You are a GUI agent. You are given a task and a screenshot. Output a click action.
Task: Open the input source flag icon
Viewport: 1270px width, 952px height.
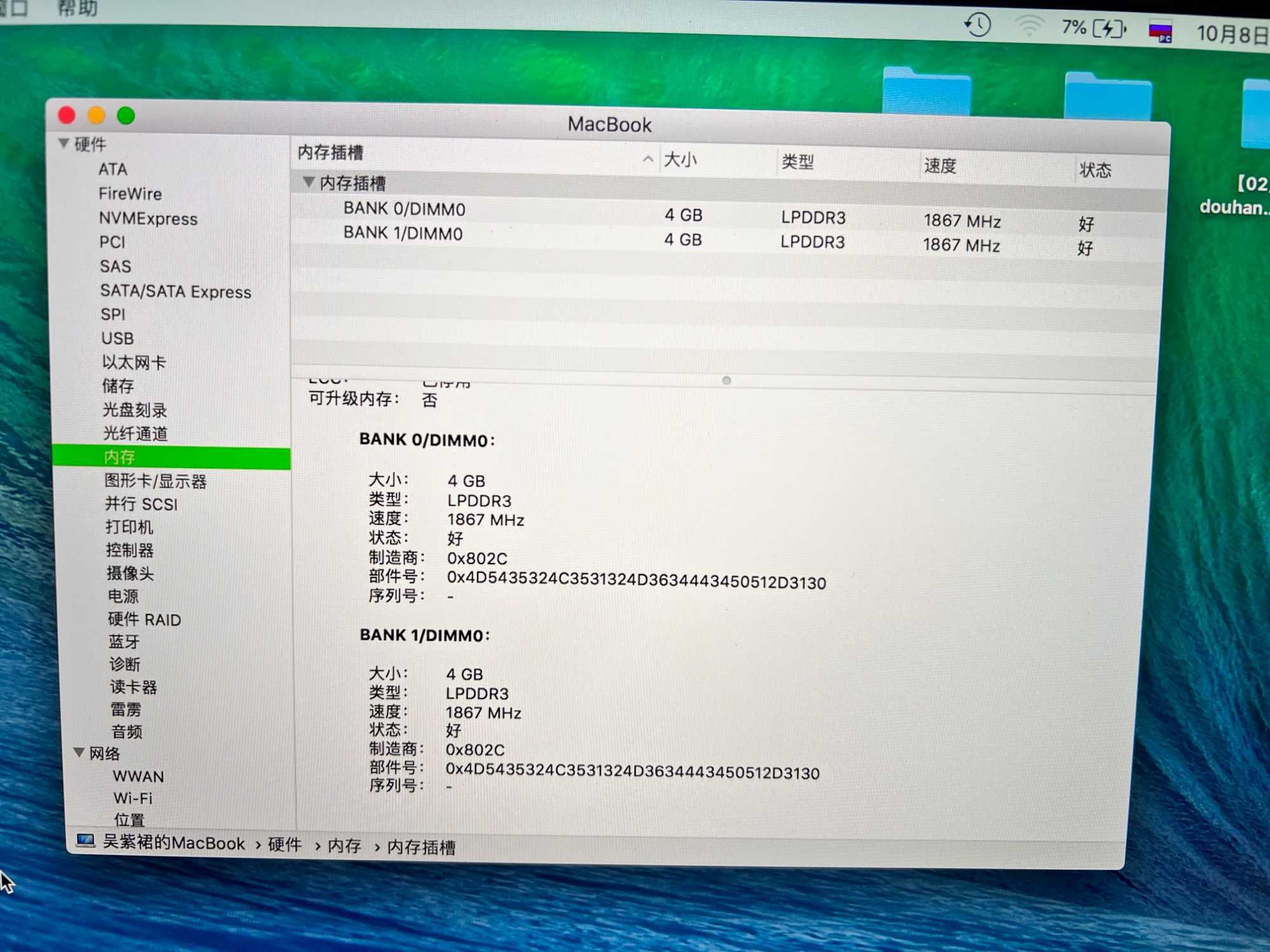tap(1160, 32)
